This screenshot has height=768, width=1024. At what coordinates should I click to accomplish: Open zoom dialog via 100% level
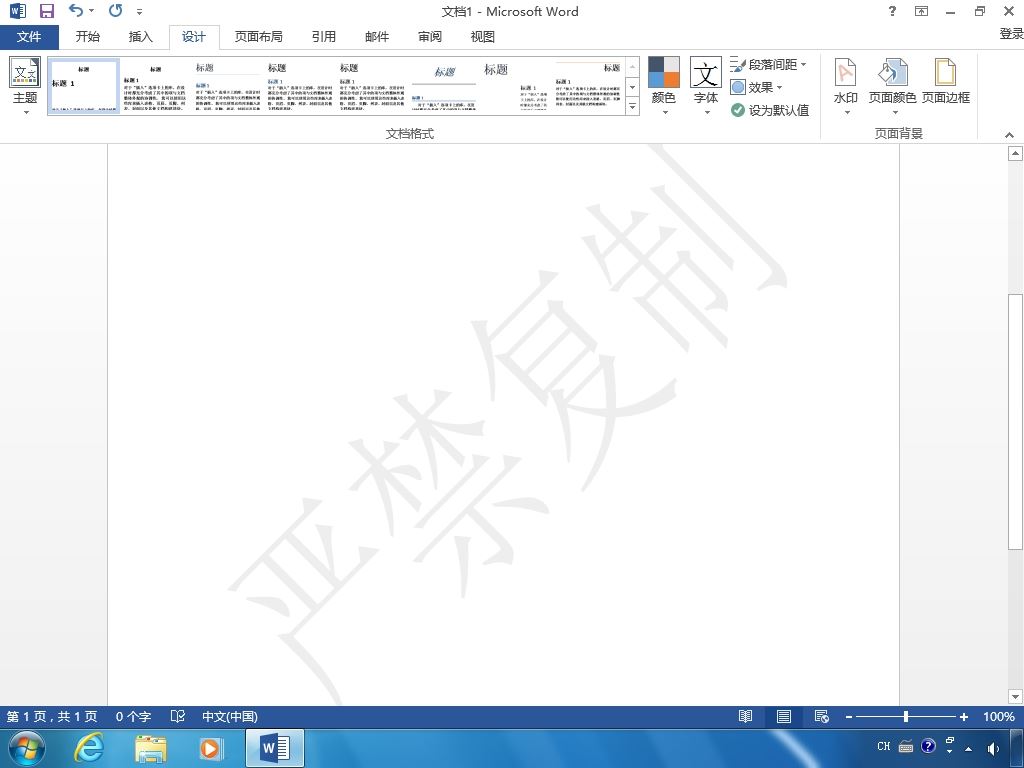pyautogui.click(x=999, y=716)
